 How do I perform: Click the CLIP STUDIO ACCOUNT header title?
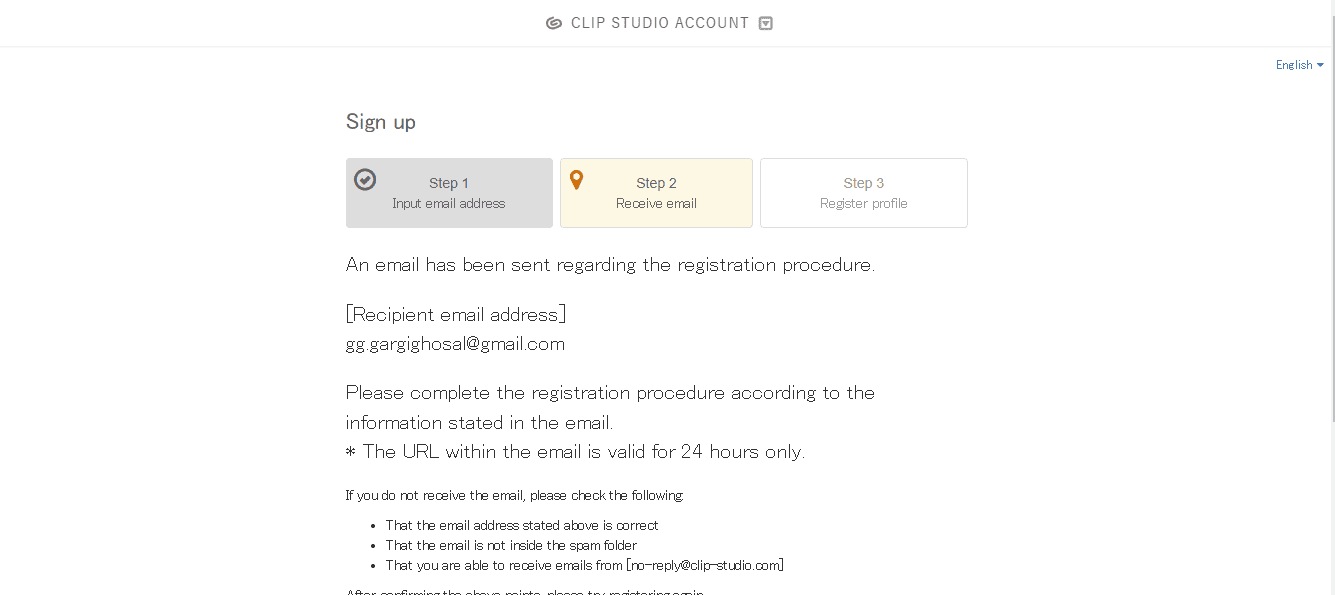click(659, 23)
